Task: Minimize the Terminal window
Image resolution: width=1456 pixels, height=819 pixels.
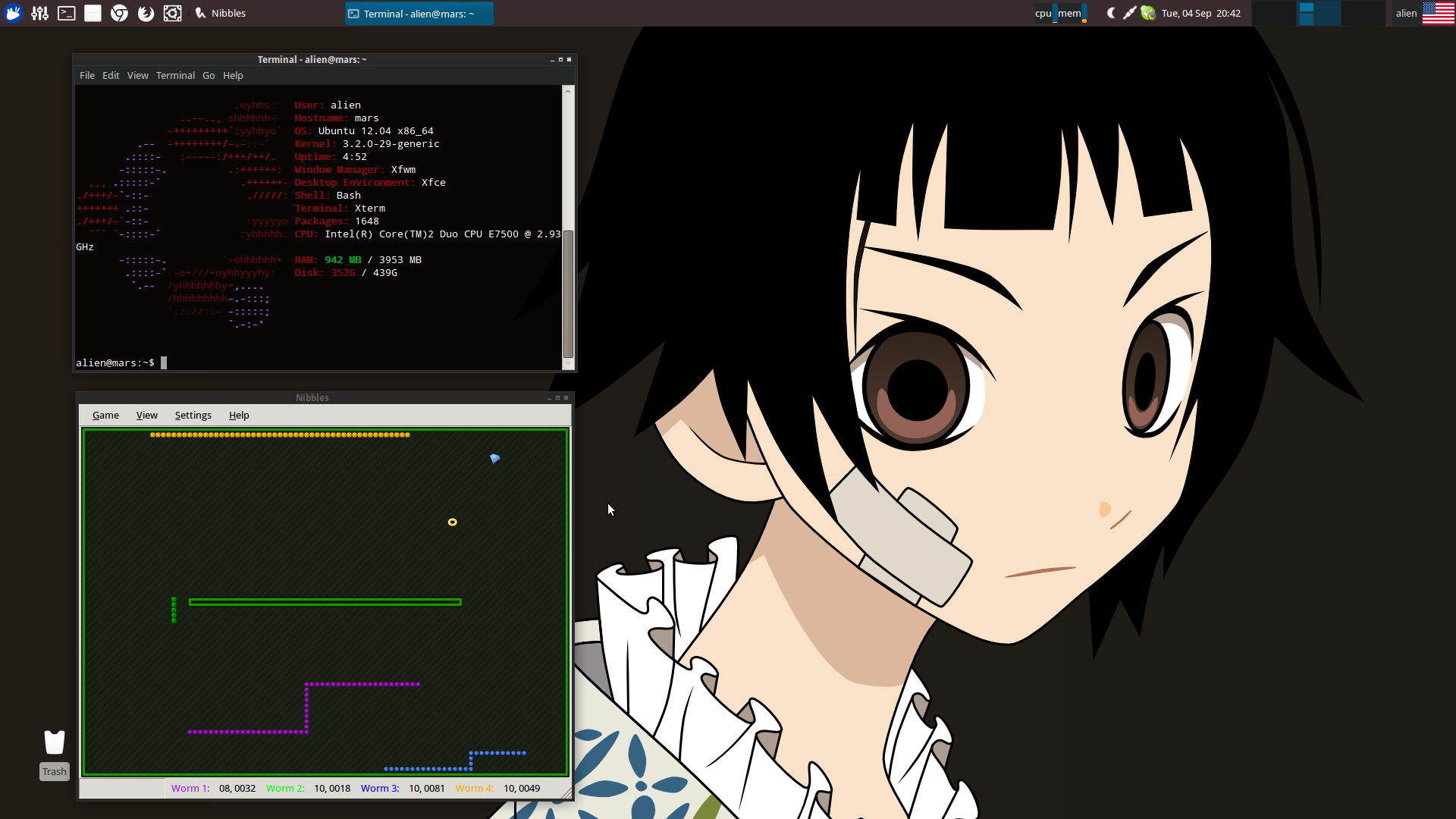Action: pyautogui.click(x=552, y=59)
